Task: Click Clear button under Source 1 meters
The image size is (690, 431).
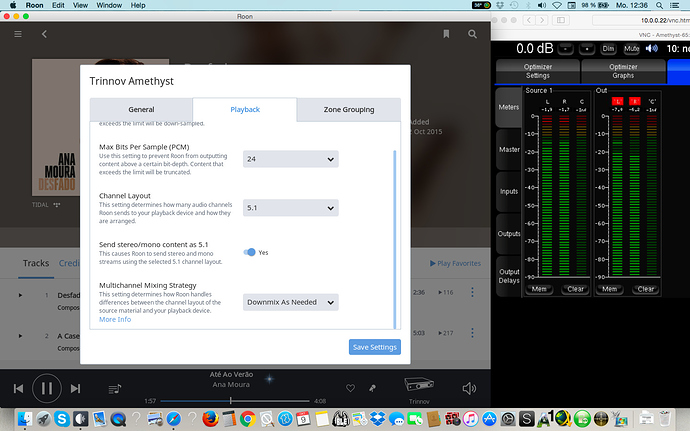Action: pos(576,289)
